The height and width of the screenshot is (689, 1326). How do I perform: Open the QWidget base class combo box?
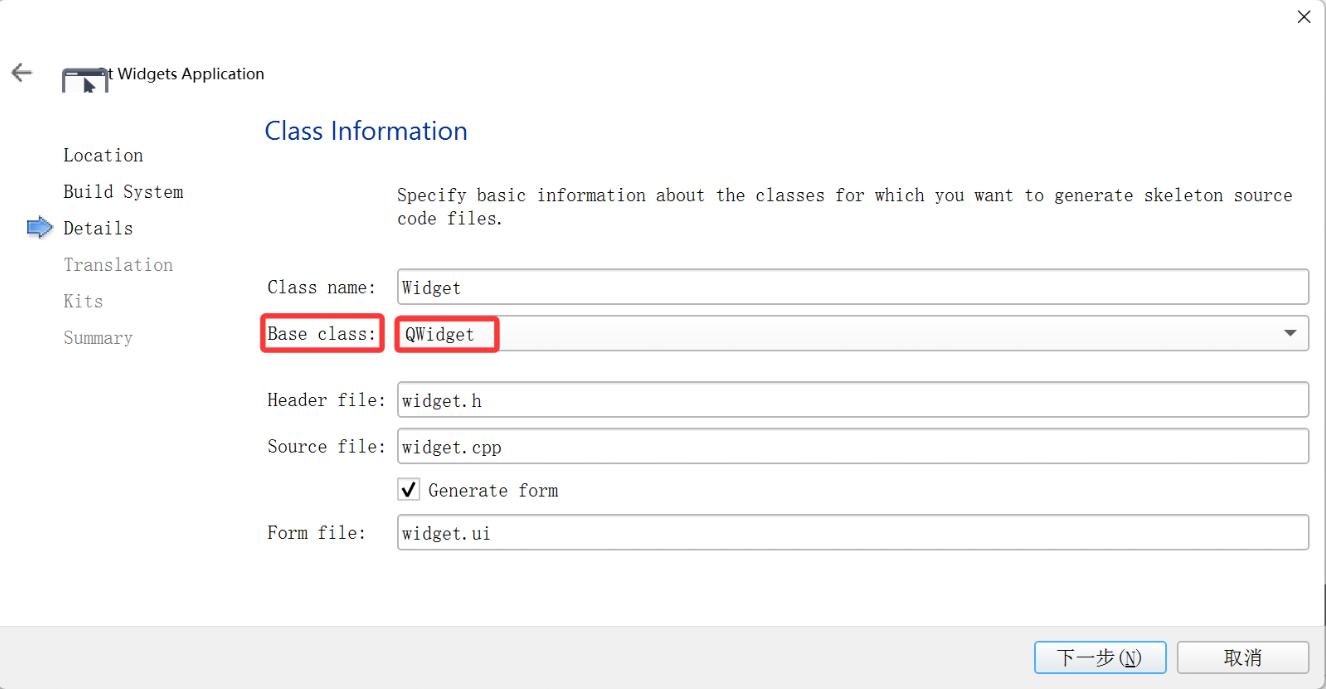tap(853, 334)
